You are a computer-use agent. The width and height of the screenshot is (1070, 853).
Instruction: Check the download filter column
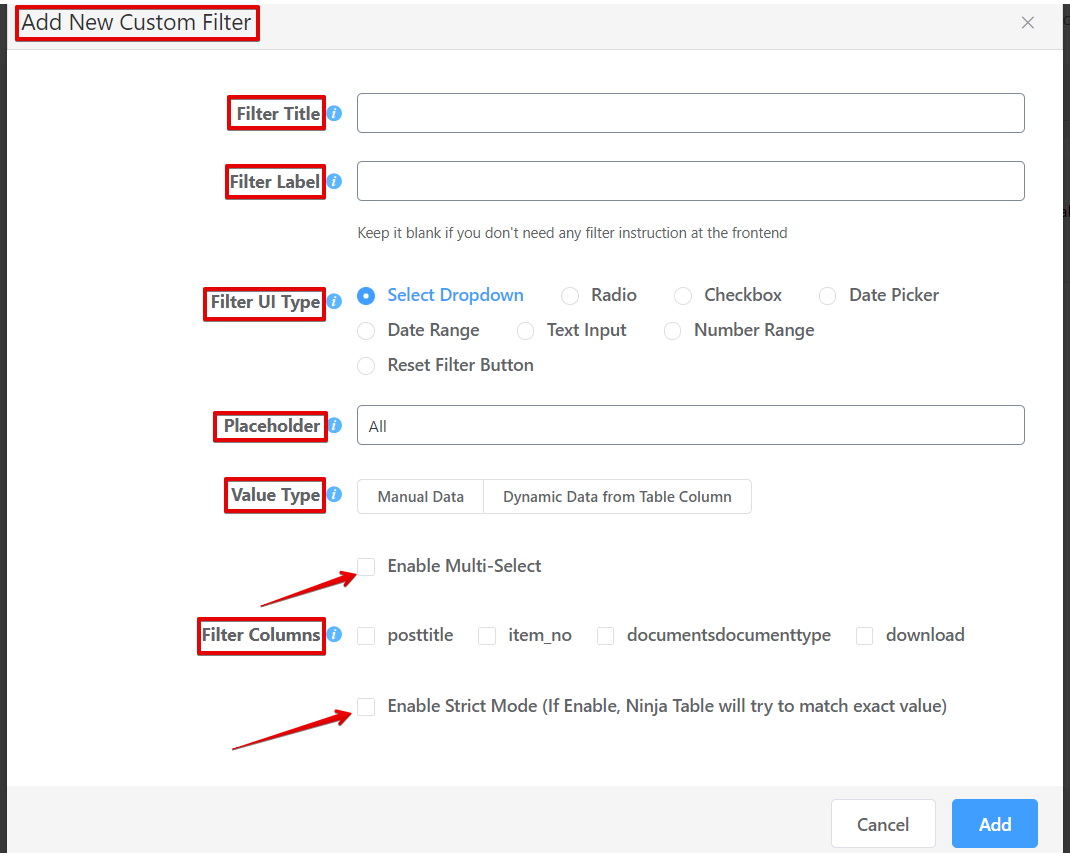[x=865, y=636]
